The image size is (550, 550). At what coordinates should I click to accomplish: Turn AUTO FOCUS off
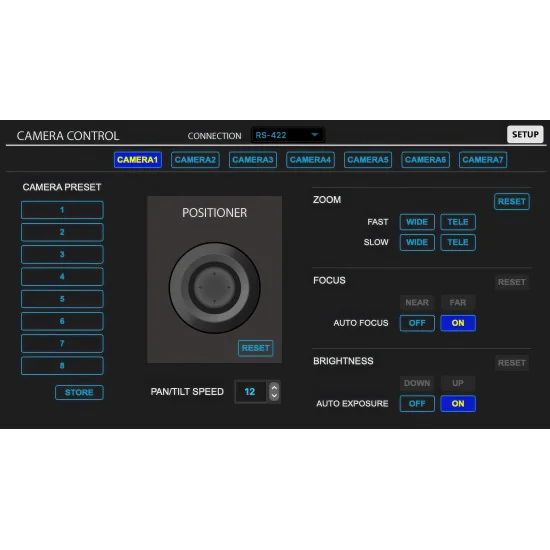(417, 323)
